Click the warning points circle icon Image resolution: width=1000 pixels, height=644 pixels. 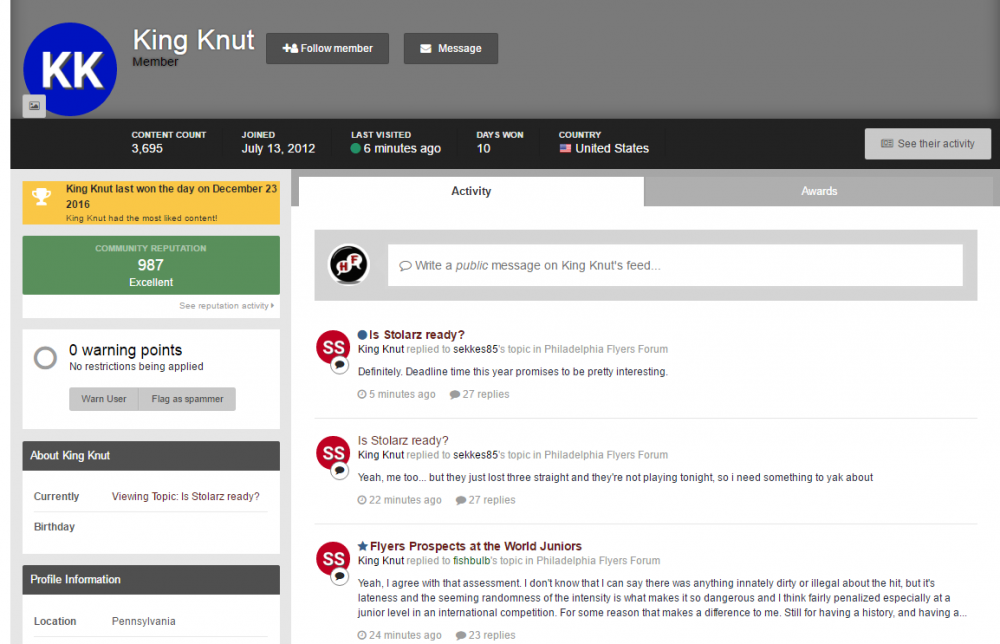click(x=45, y=357)
